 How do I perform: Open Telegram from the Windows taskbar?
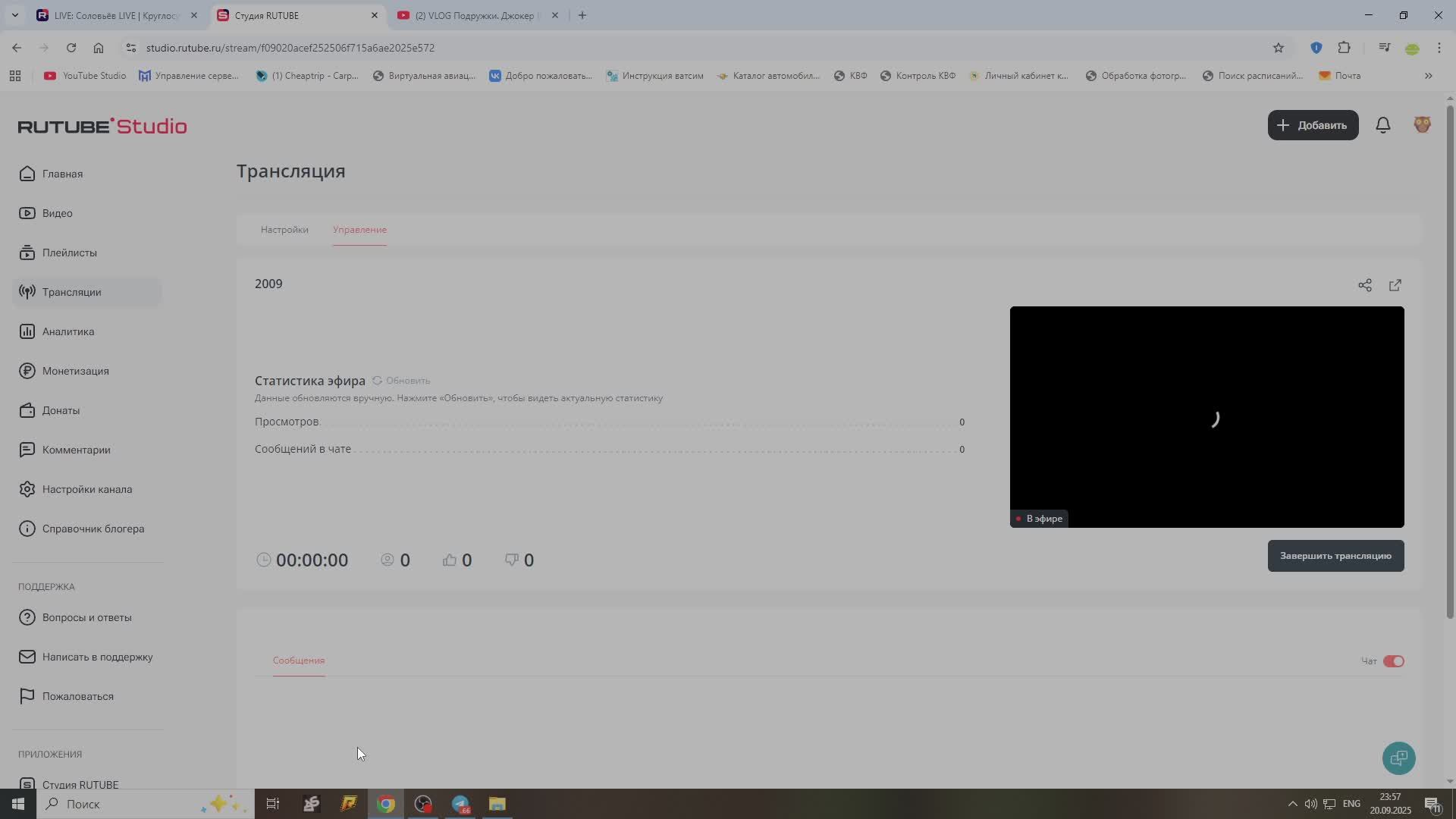point(460,804)
